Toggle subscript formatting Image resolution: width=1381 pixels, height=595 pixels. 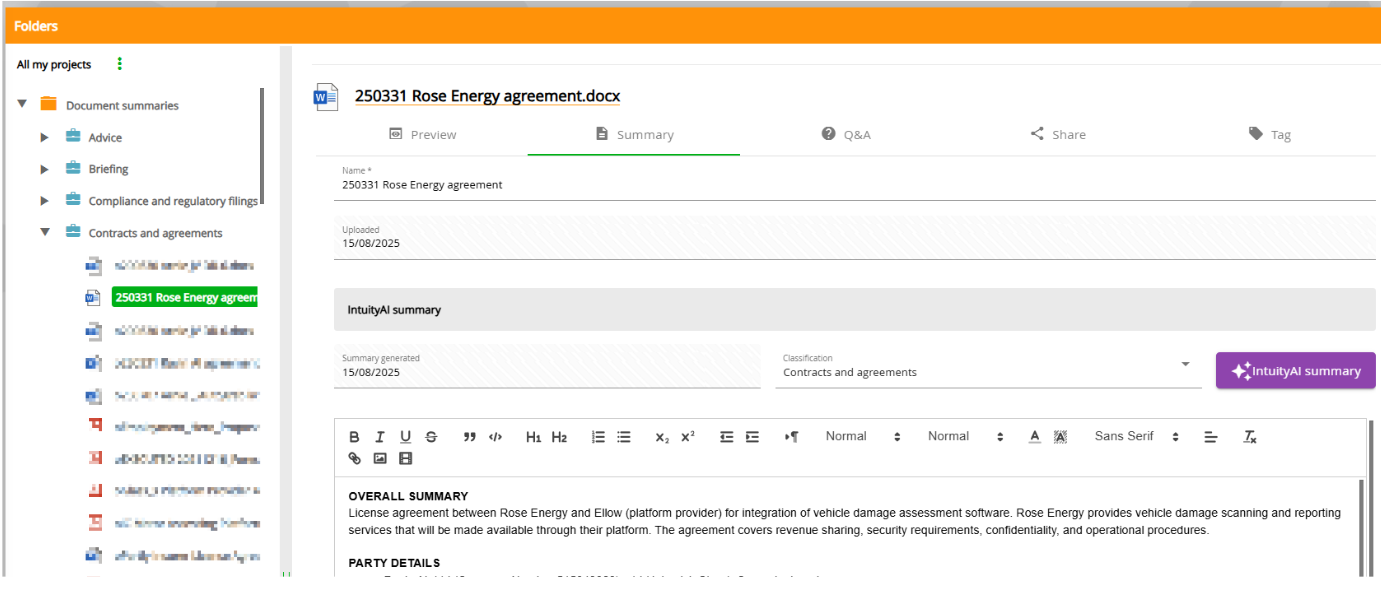click(662, 437)
